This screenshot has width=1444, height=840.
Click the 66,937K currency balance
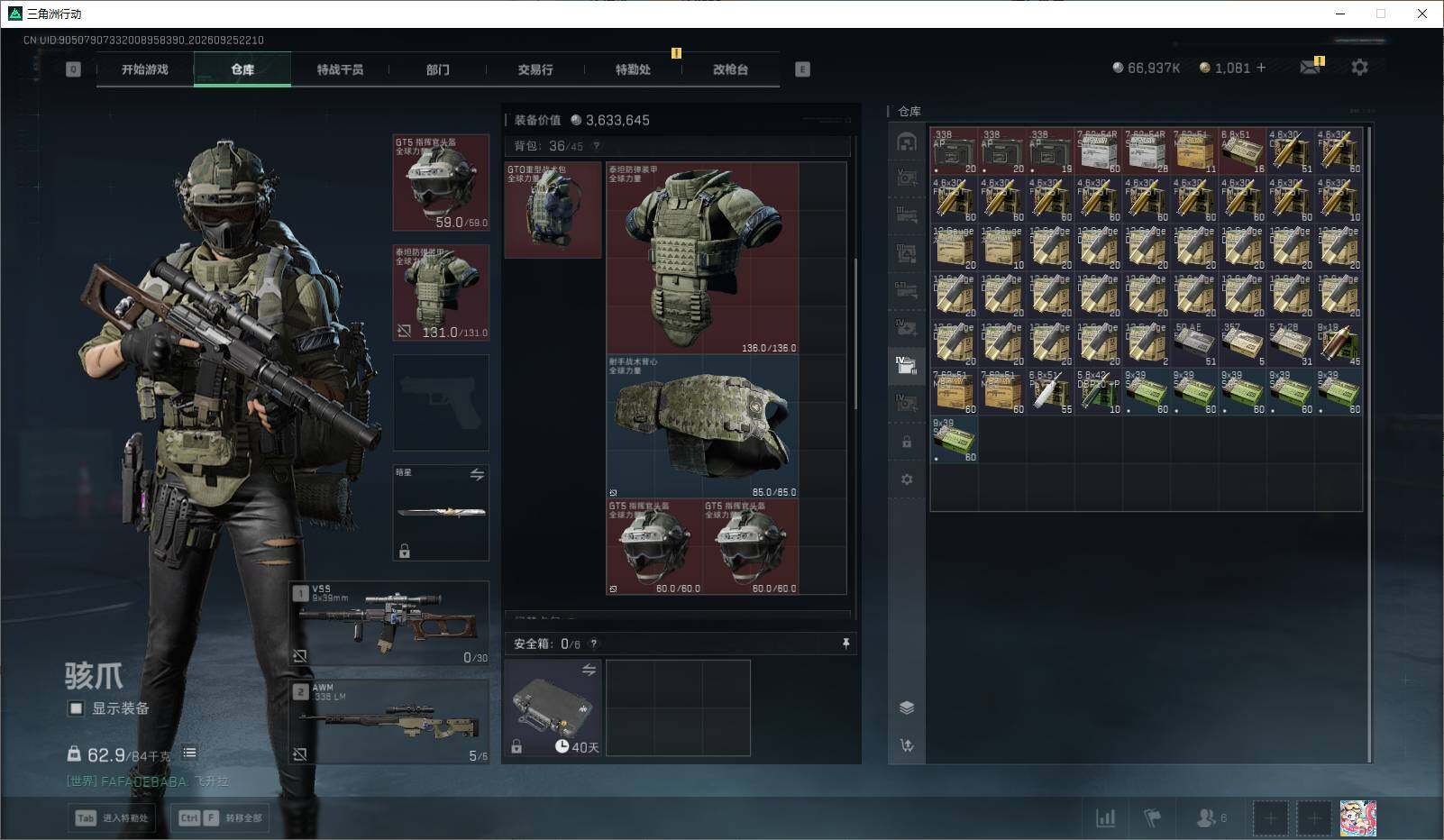pos(1146,68)
